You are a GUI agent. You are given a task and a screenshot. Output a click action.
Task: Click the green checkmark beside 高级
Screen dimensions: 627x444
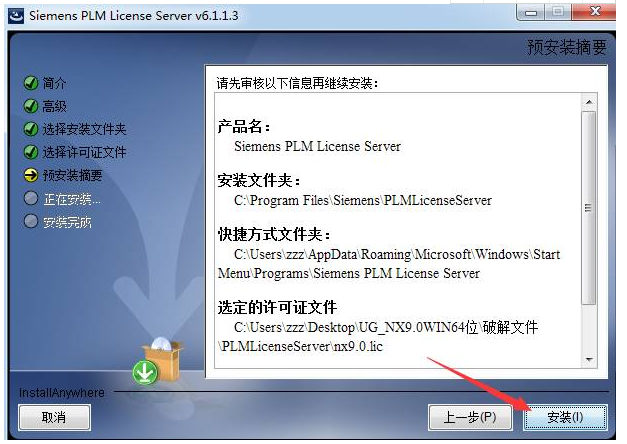coord(31,106)
